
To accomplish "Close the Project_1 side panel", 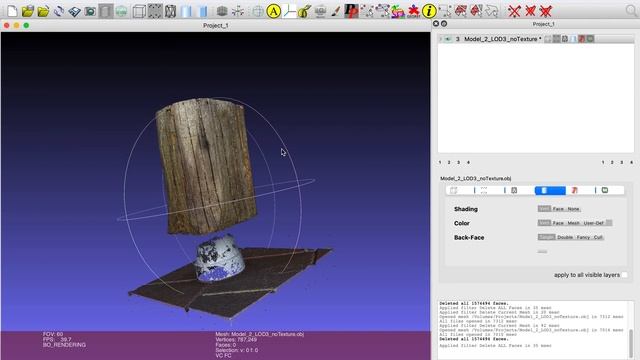I will (x=436, y=24).
